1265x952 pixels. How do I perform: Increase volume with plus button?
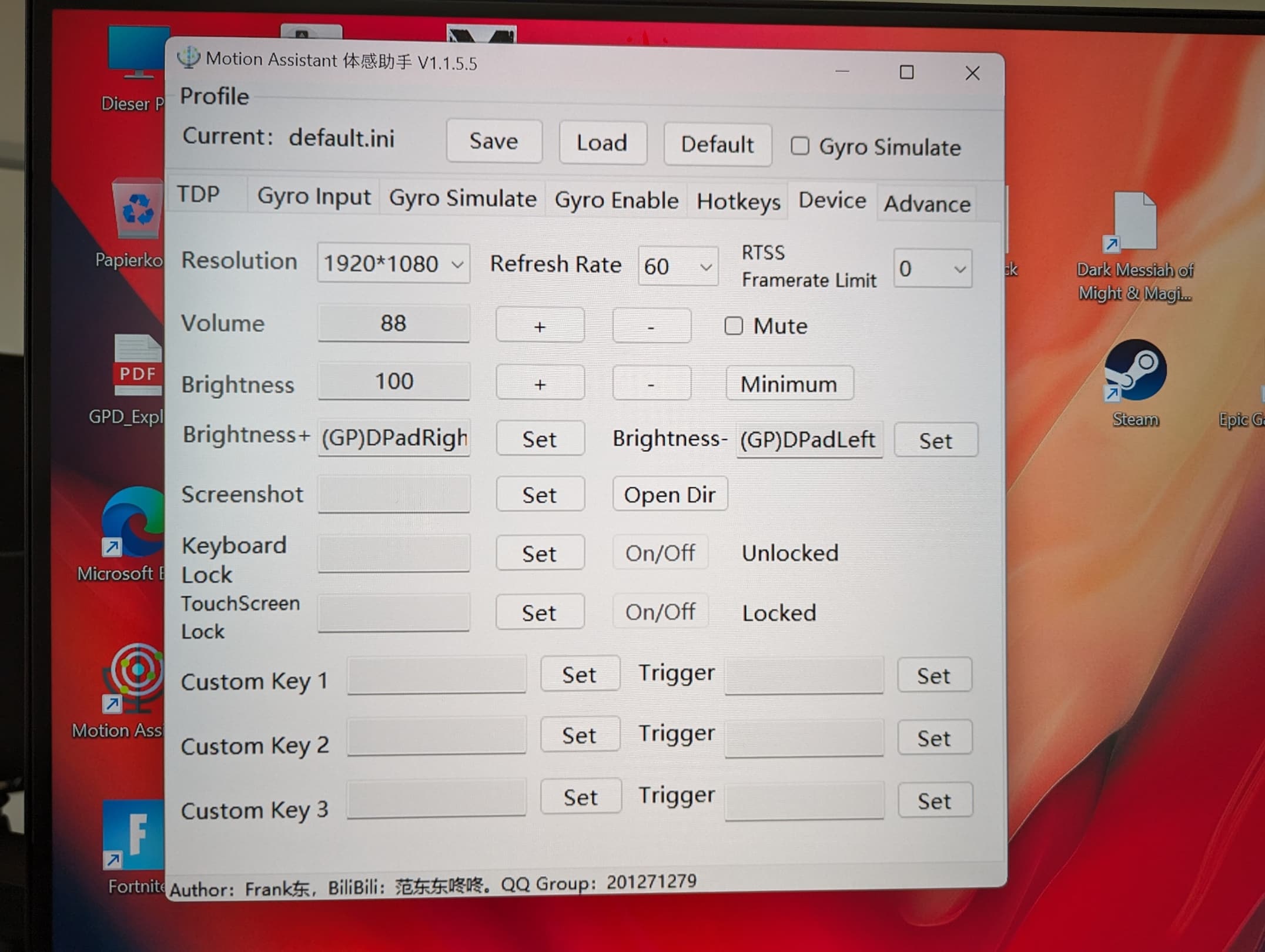click(x=540, y=325)
